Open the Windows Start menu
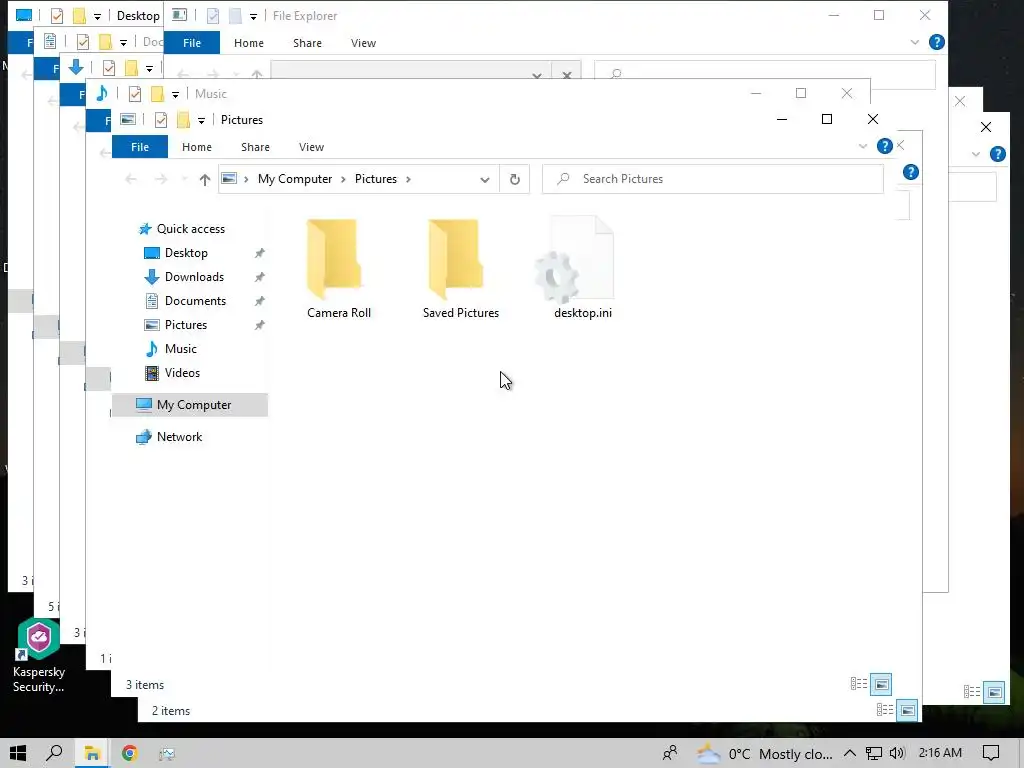Image resolution: width=1024 pixels, height=768 pixels. point(18,753)
